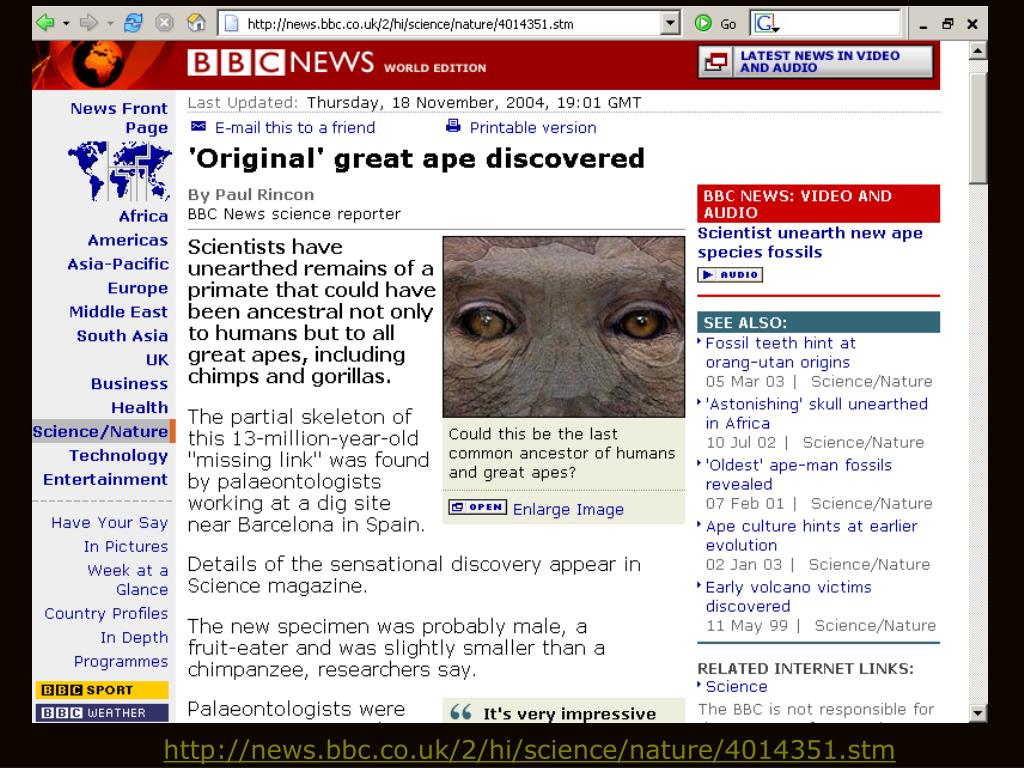Click the page icon in address bar
Screen dimensions: 1024x768
tap(231, 24)
